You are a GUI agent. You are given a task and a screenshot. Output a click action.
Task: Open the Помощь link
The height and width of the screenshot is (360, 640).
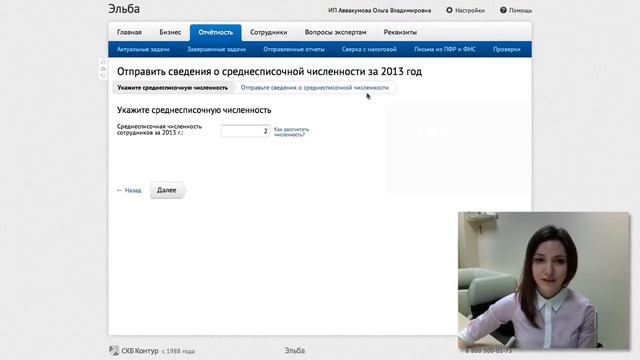pyautogui.click(x=520, y=10)
